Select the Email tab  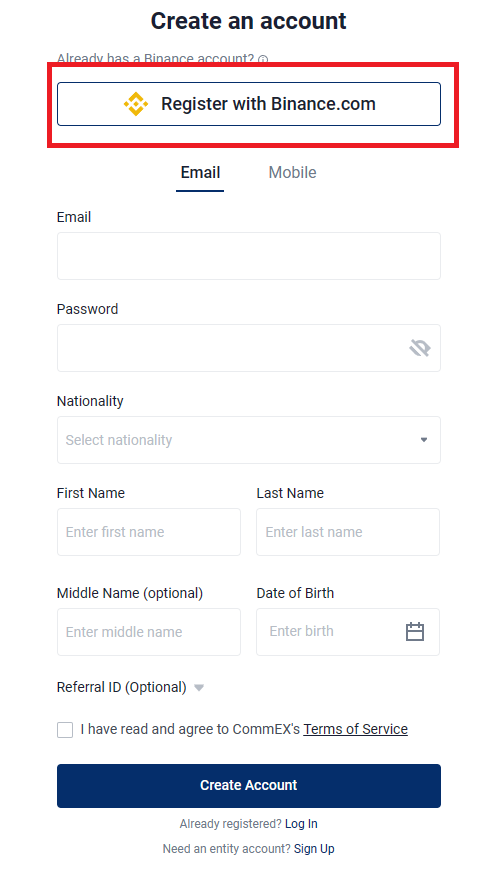(x=200, y=173)
